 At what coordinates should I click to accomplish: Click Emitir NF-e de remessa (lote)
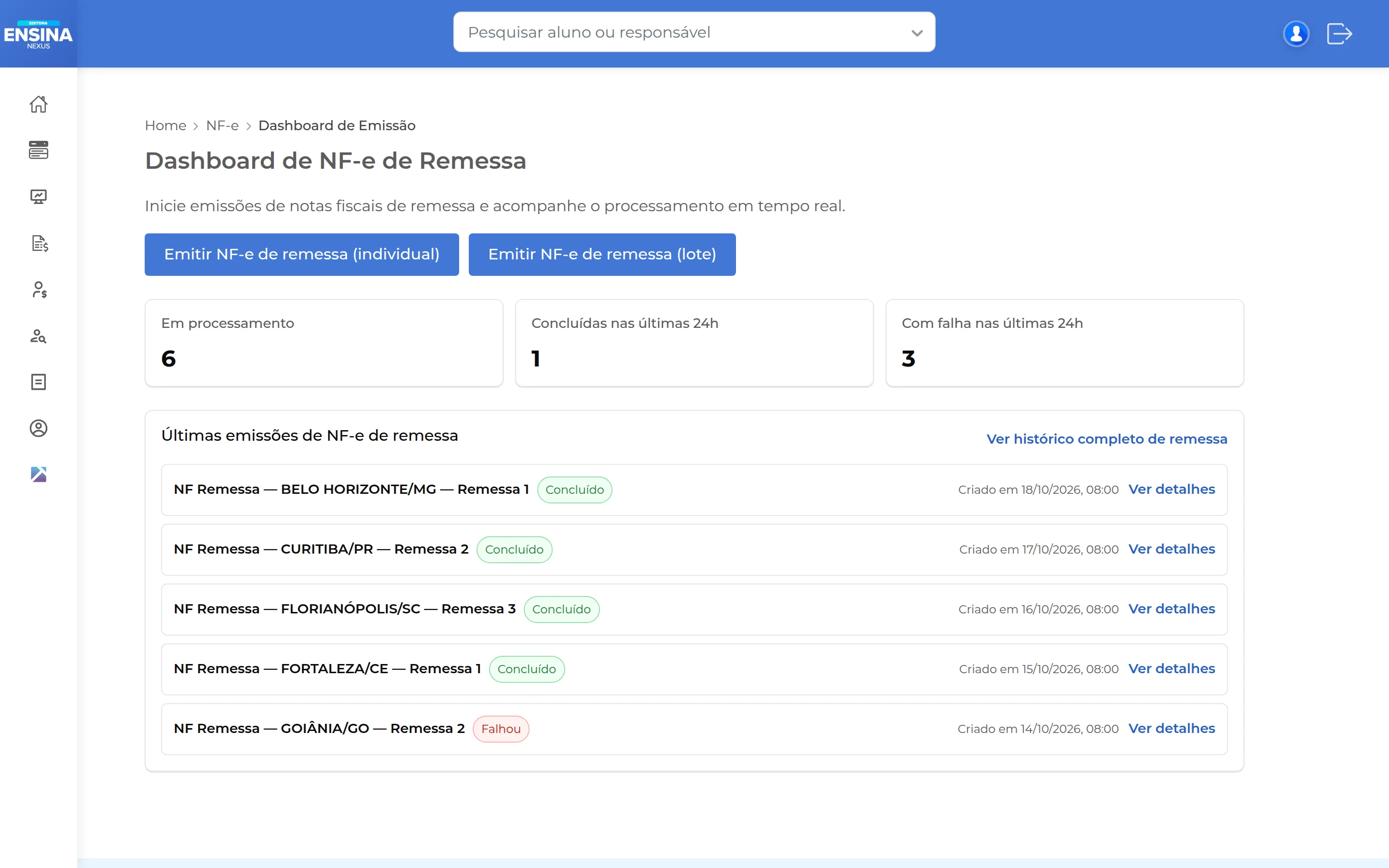click(602, 254)
